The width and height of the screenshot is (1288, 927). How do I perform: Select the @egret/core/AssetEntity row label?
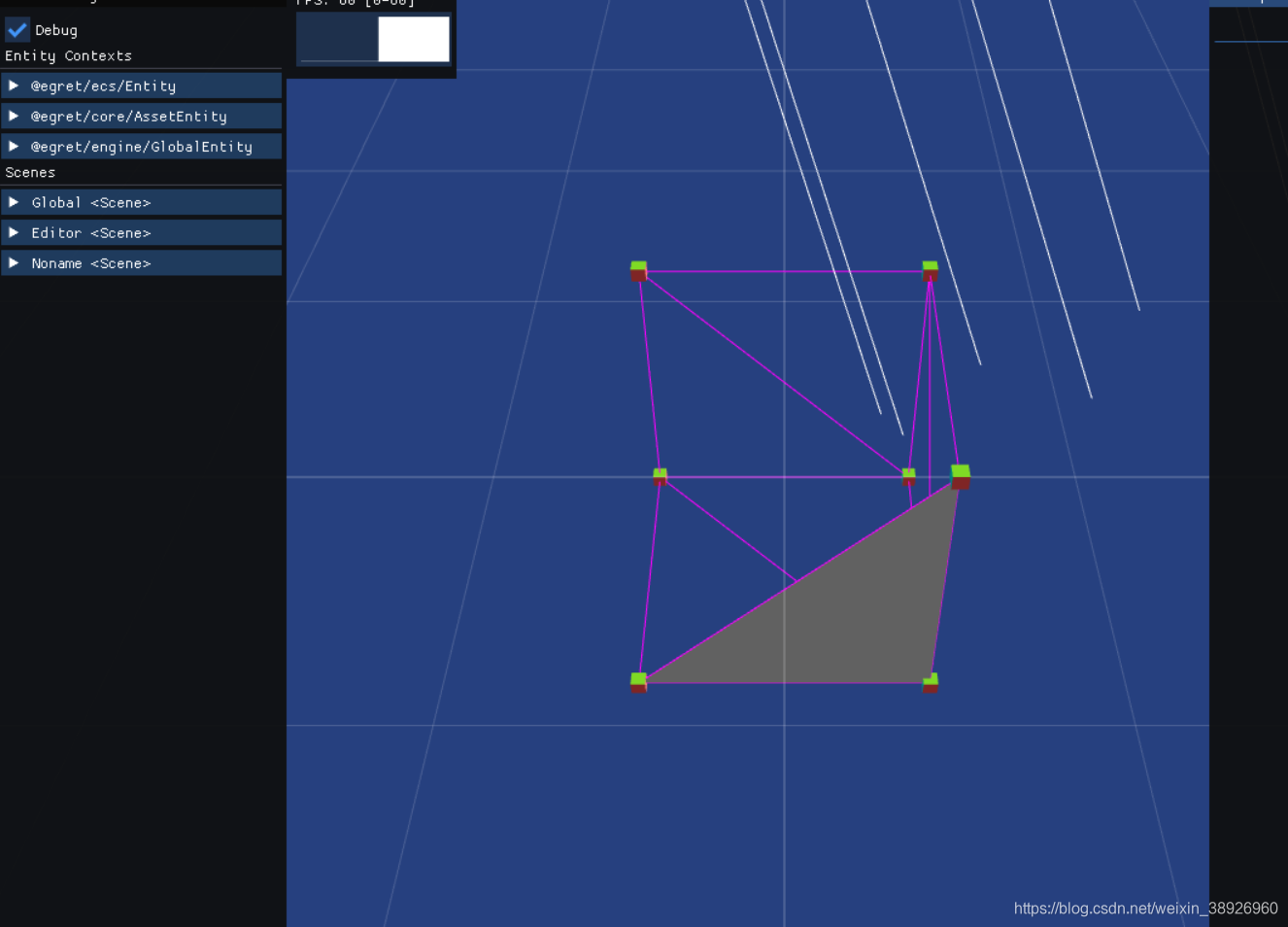coord(128,116)
